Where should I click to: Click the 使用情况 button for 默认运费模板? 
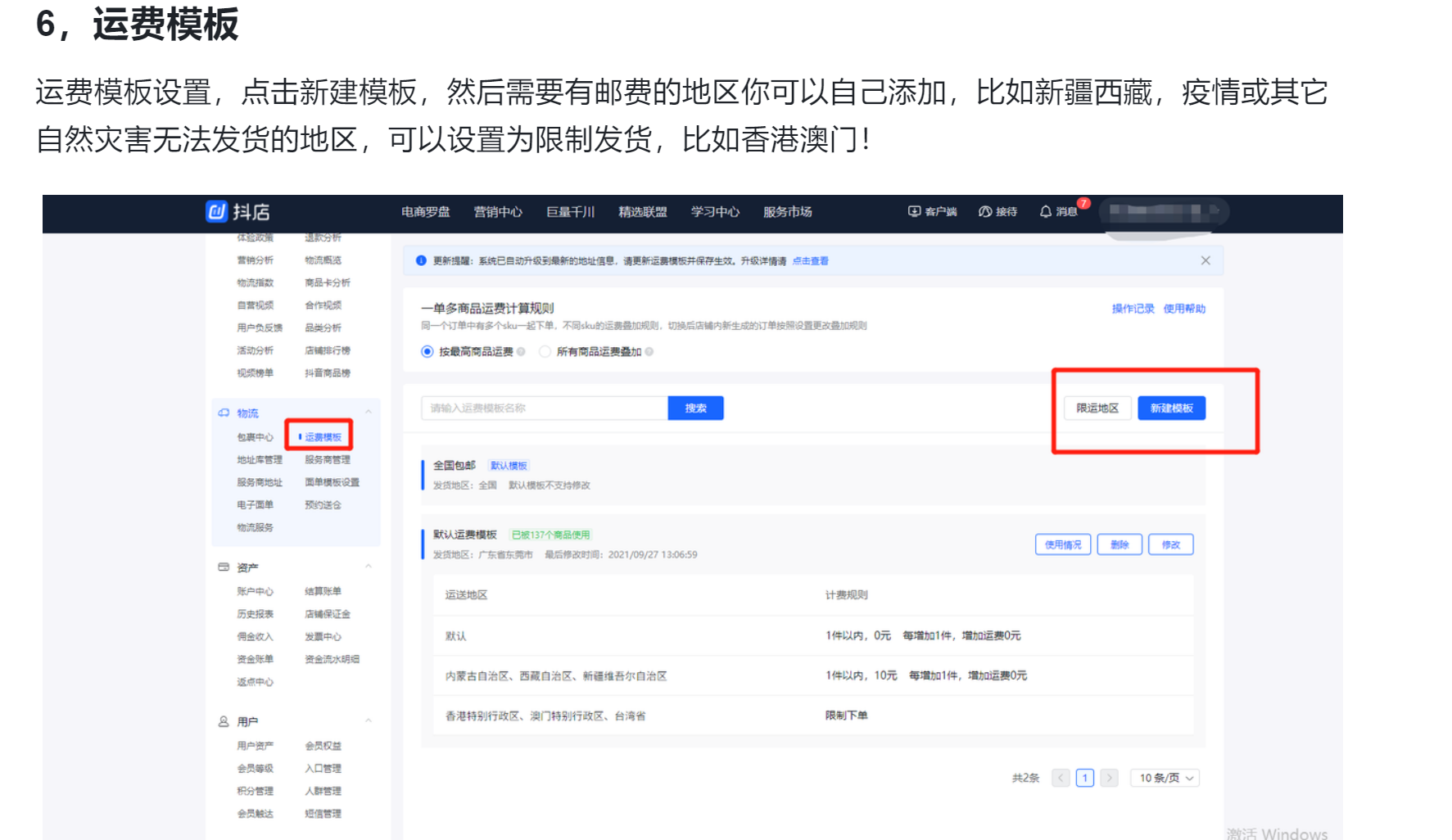[x=1063, y=545]
